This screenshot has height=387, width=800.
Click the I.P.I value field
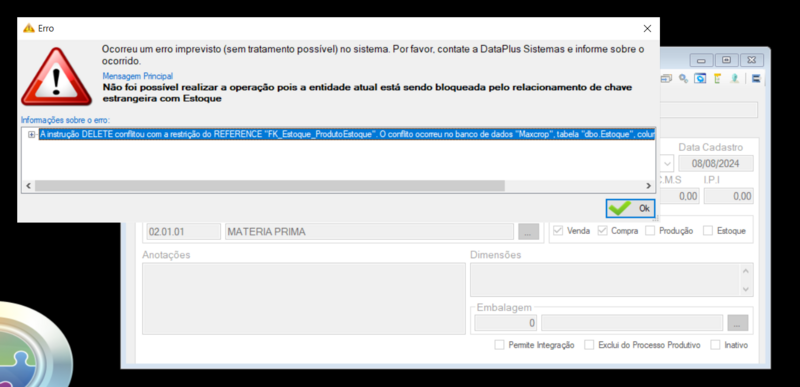(728, 196)
